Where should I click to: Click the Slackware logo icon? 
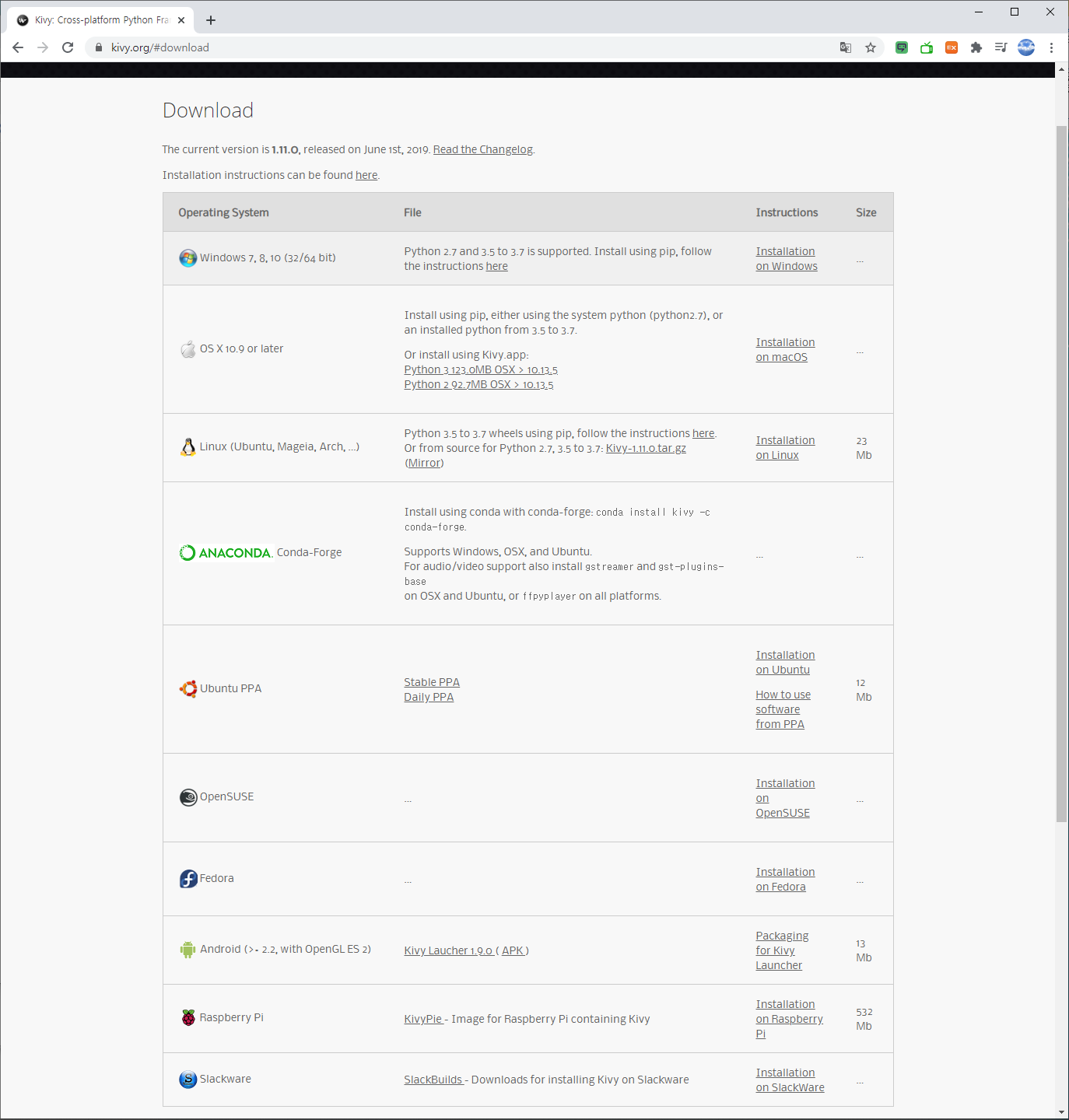coord(188,1080)
